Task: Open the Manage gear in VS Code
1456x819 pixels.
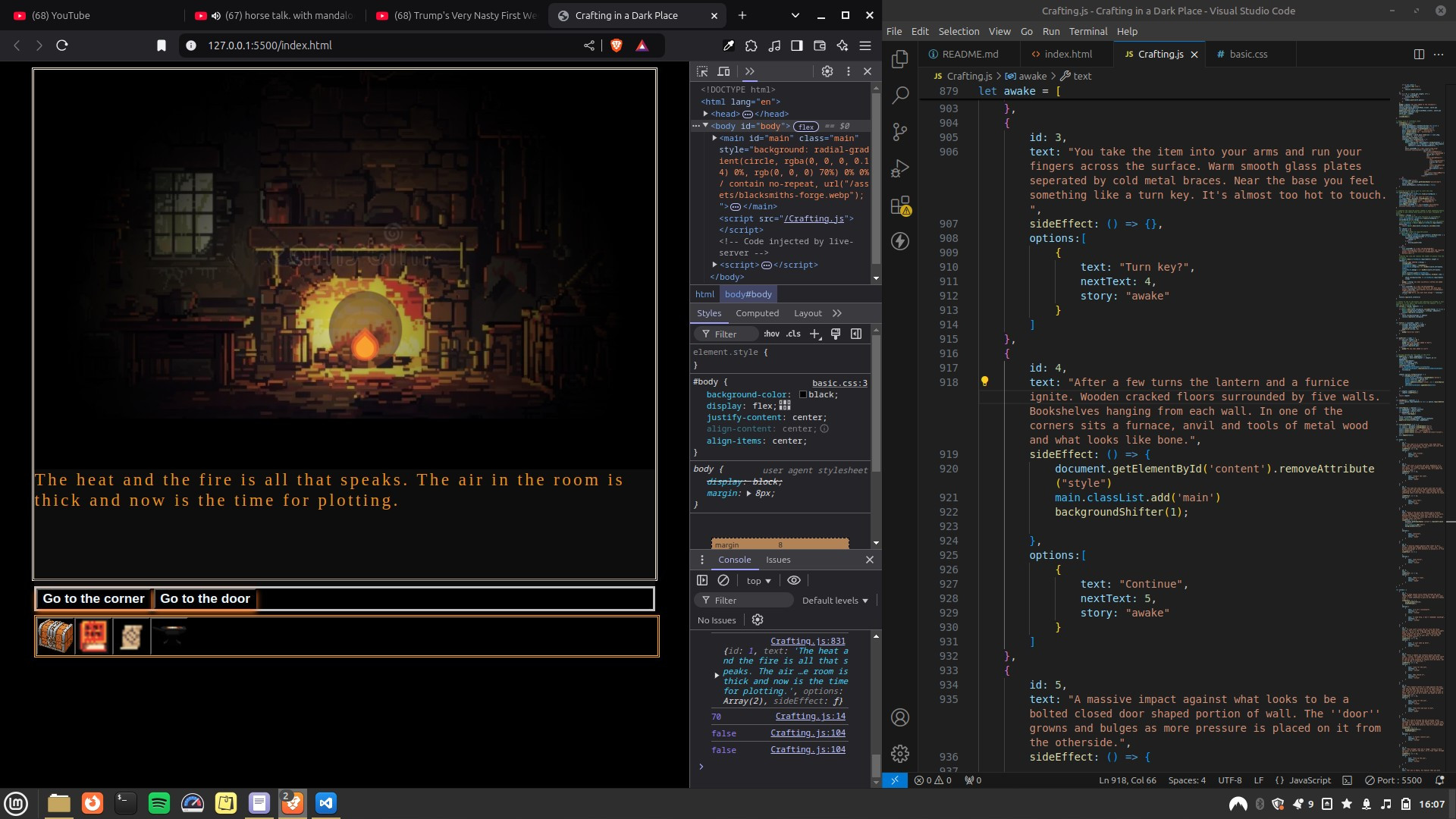Action: pos(900,754)
